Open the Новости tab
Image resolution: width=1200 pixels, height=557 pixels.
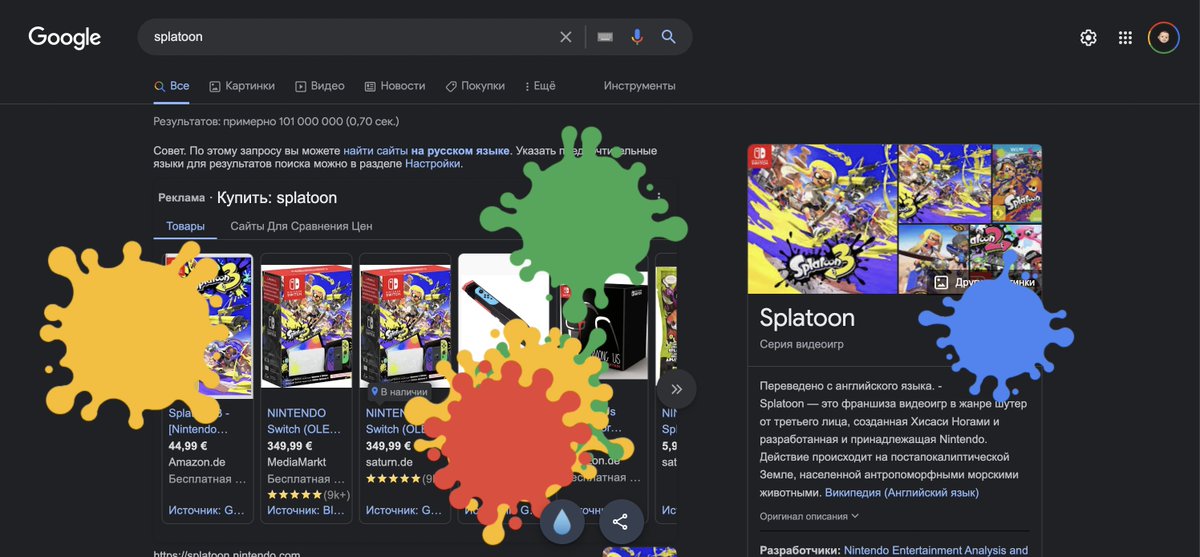(394, 86)
